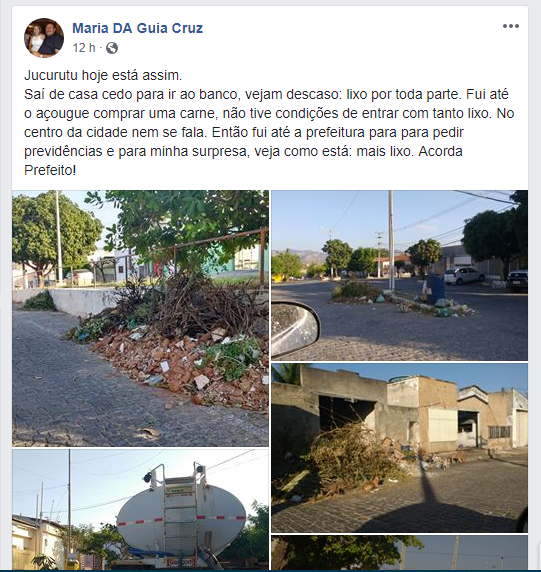541x572 pixels.
Task: Open the post via the 12 h timestamp
Action: coord(84,48)
